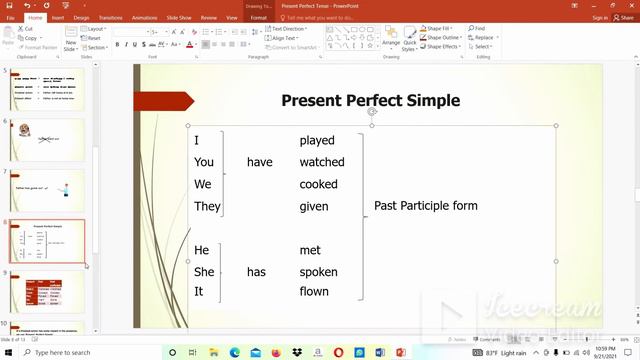This screenshot has height=360, width=640.
Task: Save the presentation with the floppy disk icon
Action: click(9, 6)
